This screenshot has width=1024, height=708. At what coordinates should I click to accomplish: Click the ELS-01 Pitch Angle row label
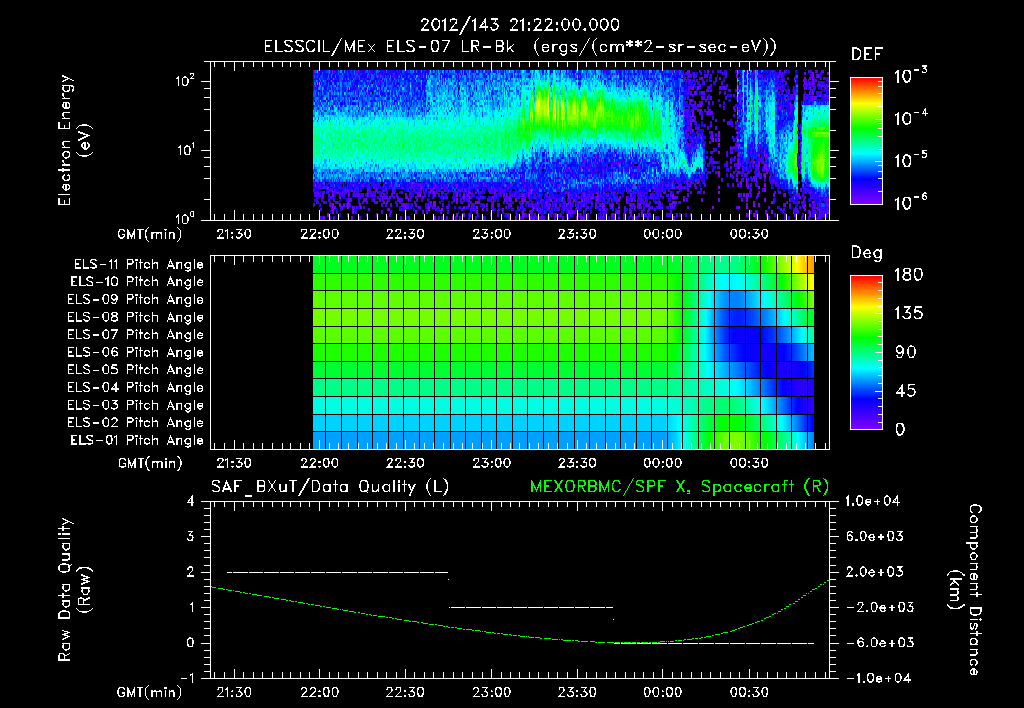(x=137, y=440)
